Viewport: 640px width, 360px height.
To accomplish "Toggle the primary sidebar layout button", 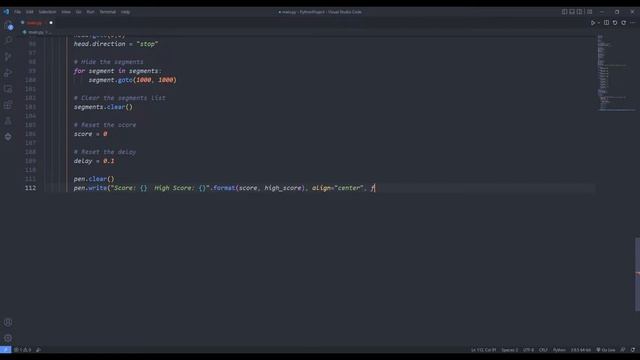I will click(x=564, y=12).
